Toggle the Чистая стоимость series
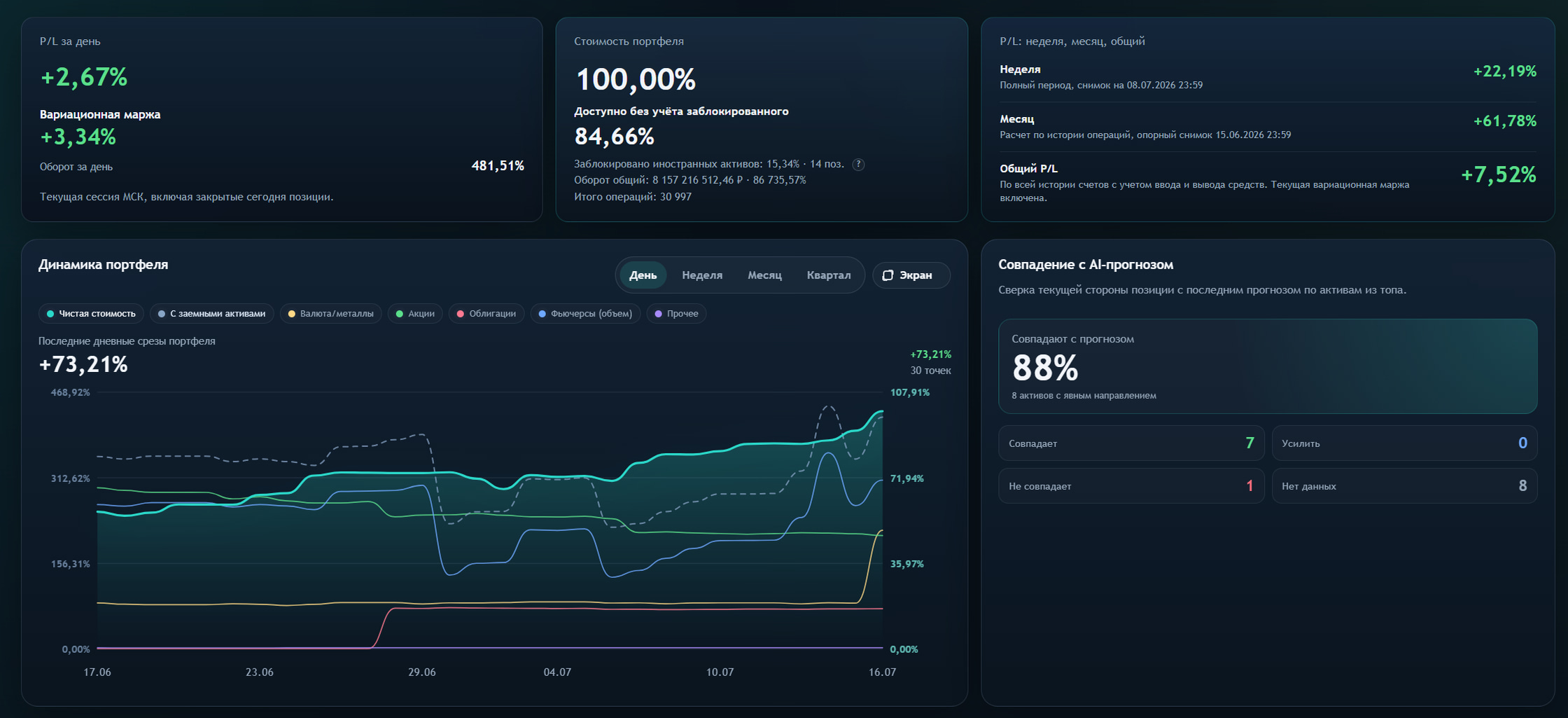Image resolution: width=1568 pixels, height=718 pixels. 91,314
